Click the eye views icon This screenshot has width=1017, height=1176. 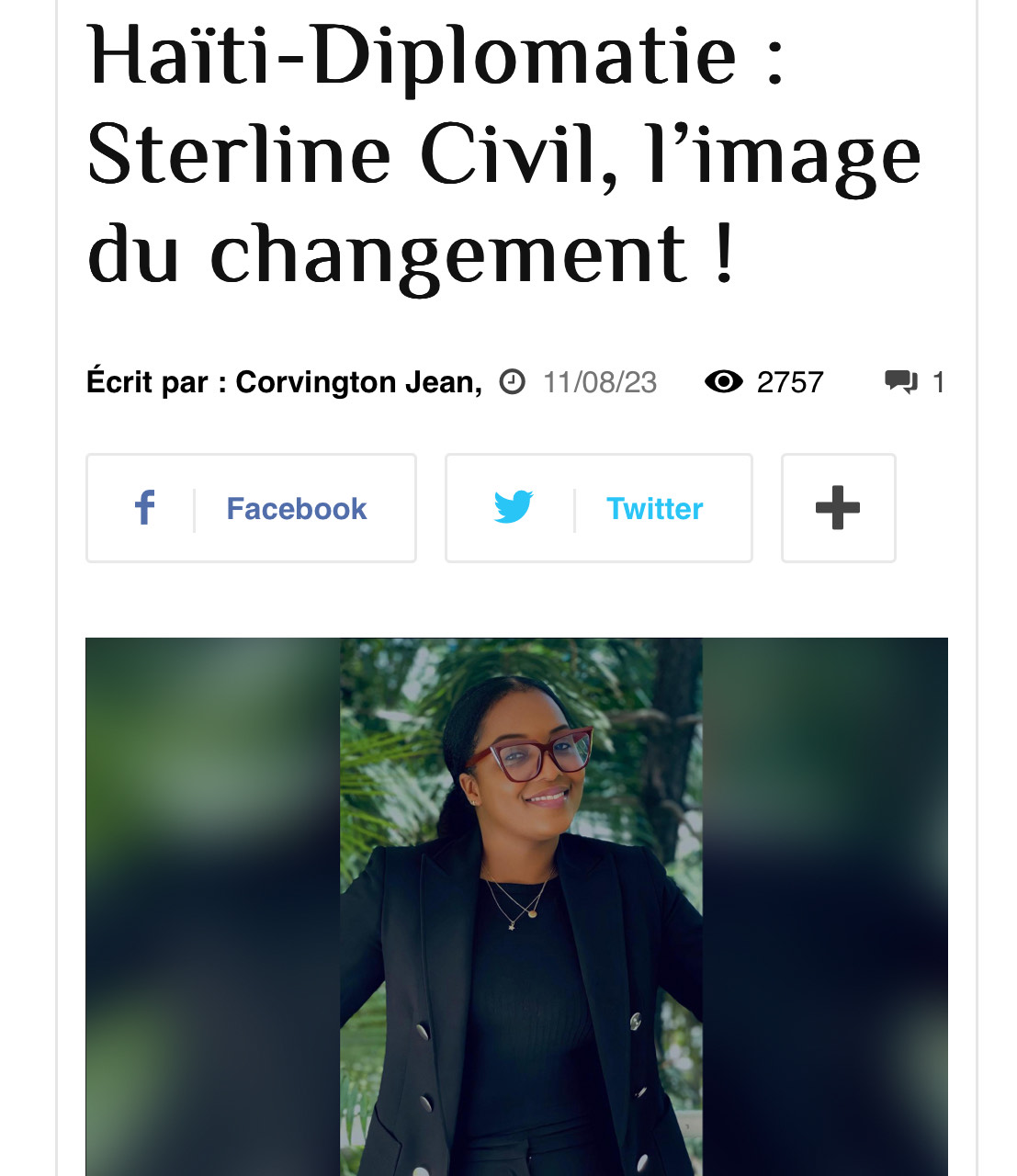click(724, 381)
